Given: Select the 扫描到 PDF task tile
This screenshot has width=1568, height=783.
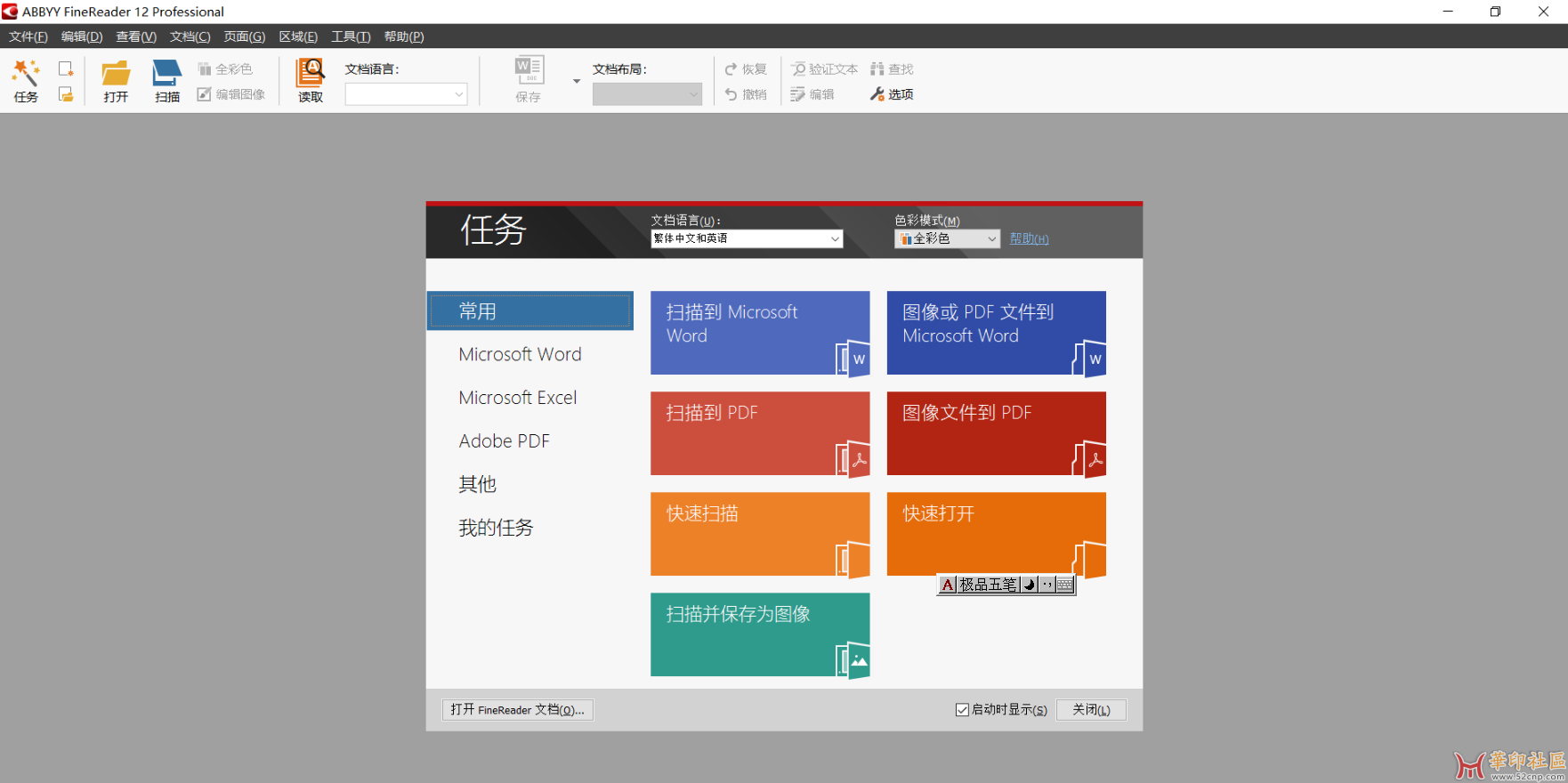Looking at the screenshot, I should 760,433.
